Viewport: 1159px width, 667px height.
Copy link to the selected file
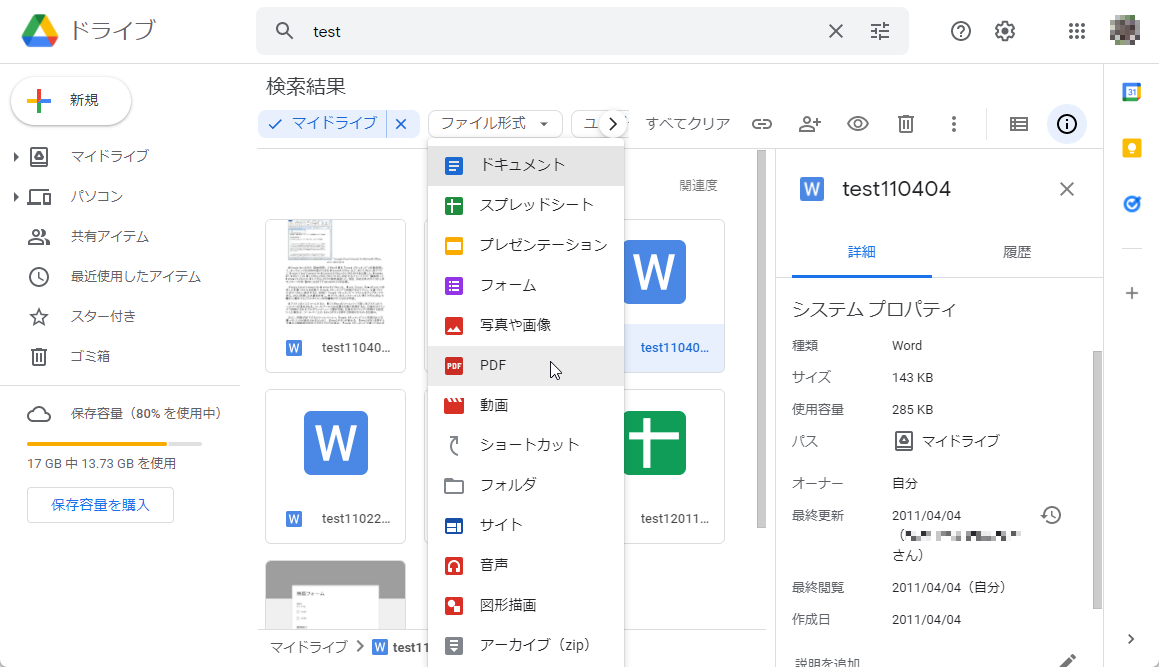[761, 124]
